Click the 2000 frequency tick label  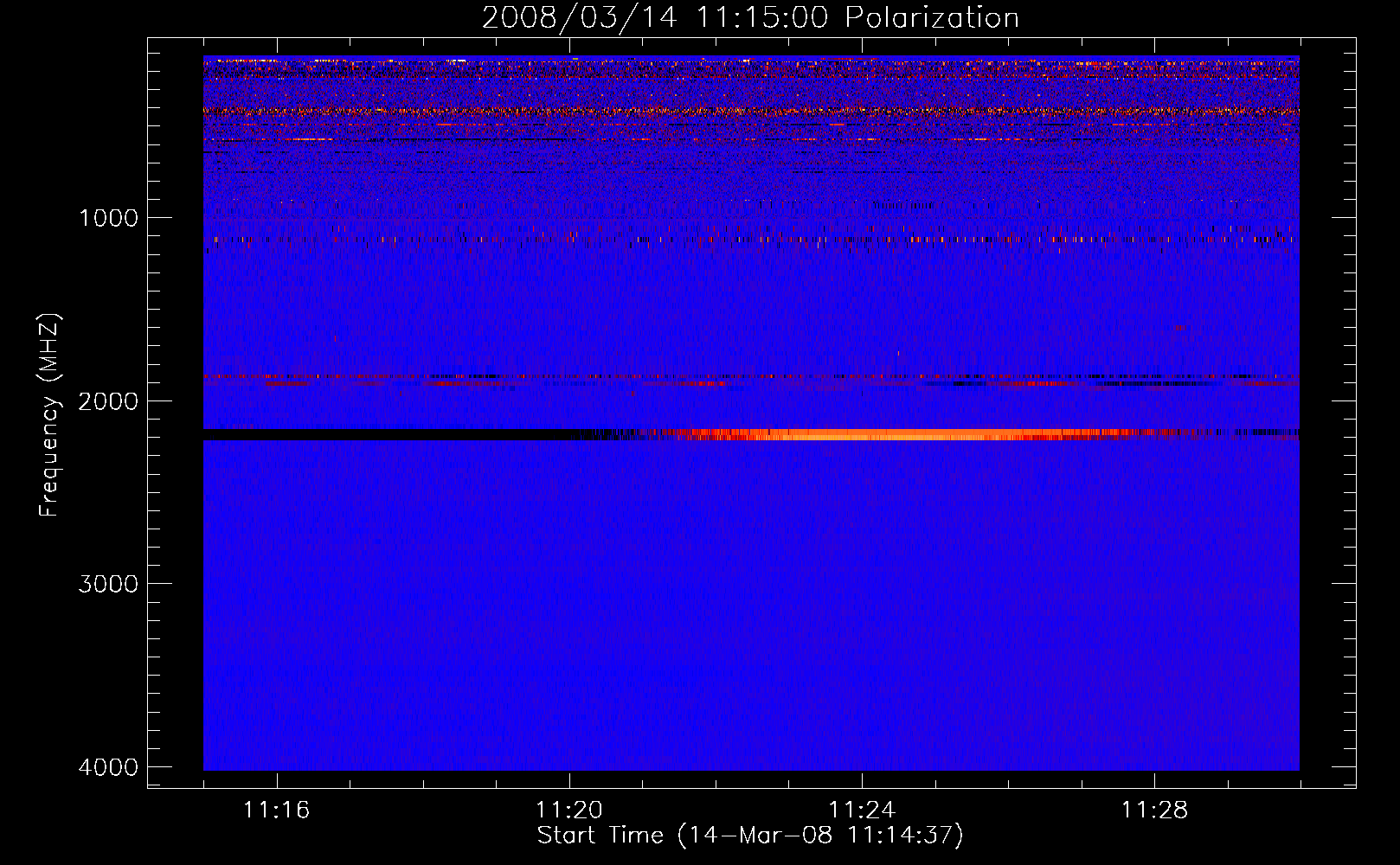pos(108,401)
